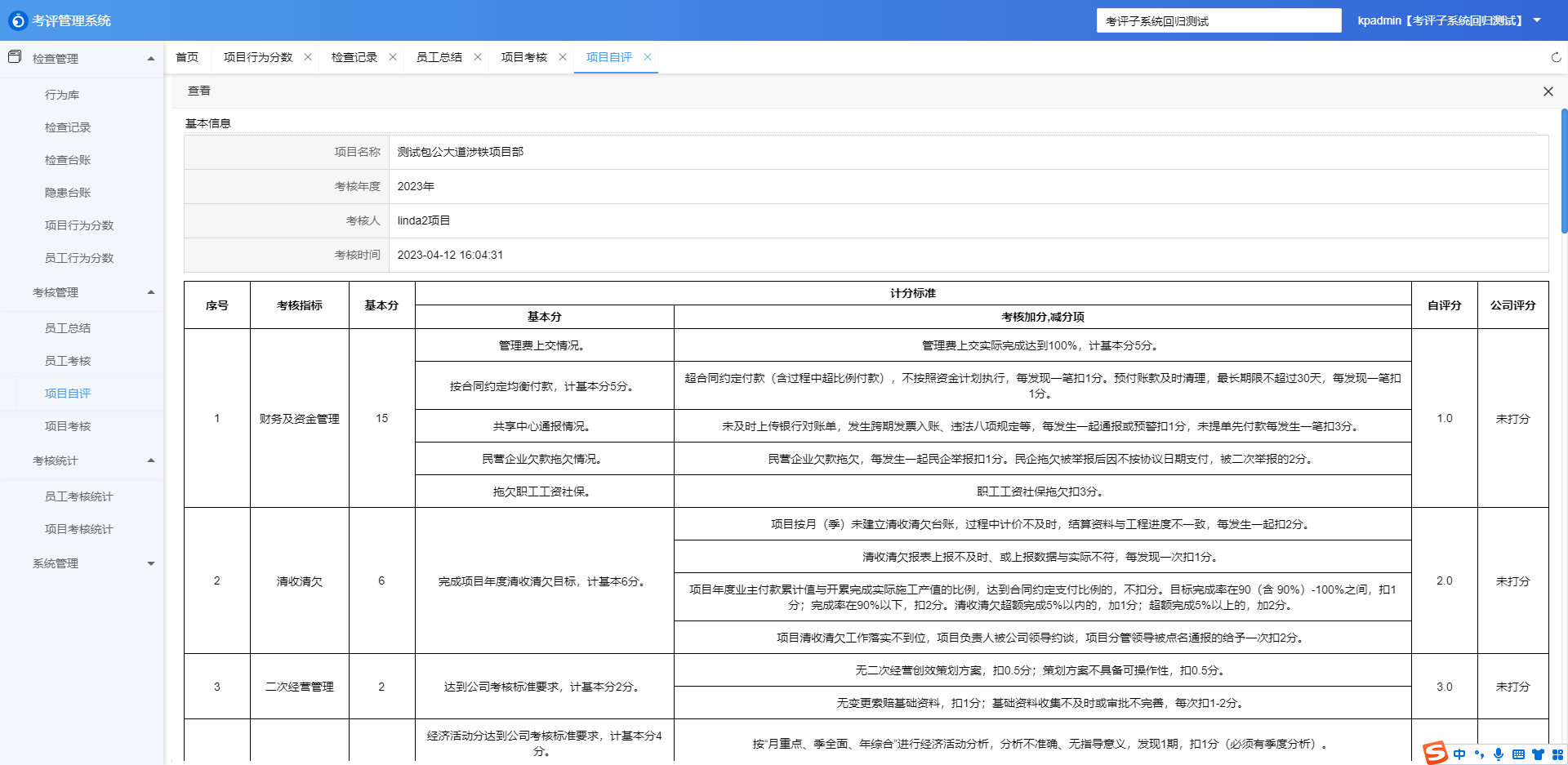
Task: Click the 检查管理 menu icon in sidebar
Action: tap(15, 57)
